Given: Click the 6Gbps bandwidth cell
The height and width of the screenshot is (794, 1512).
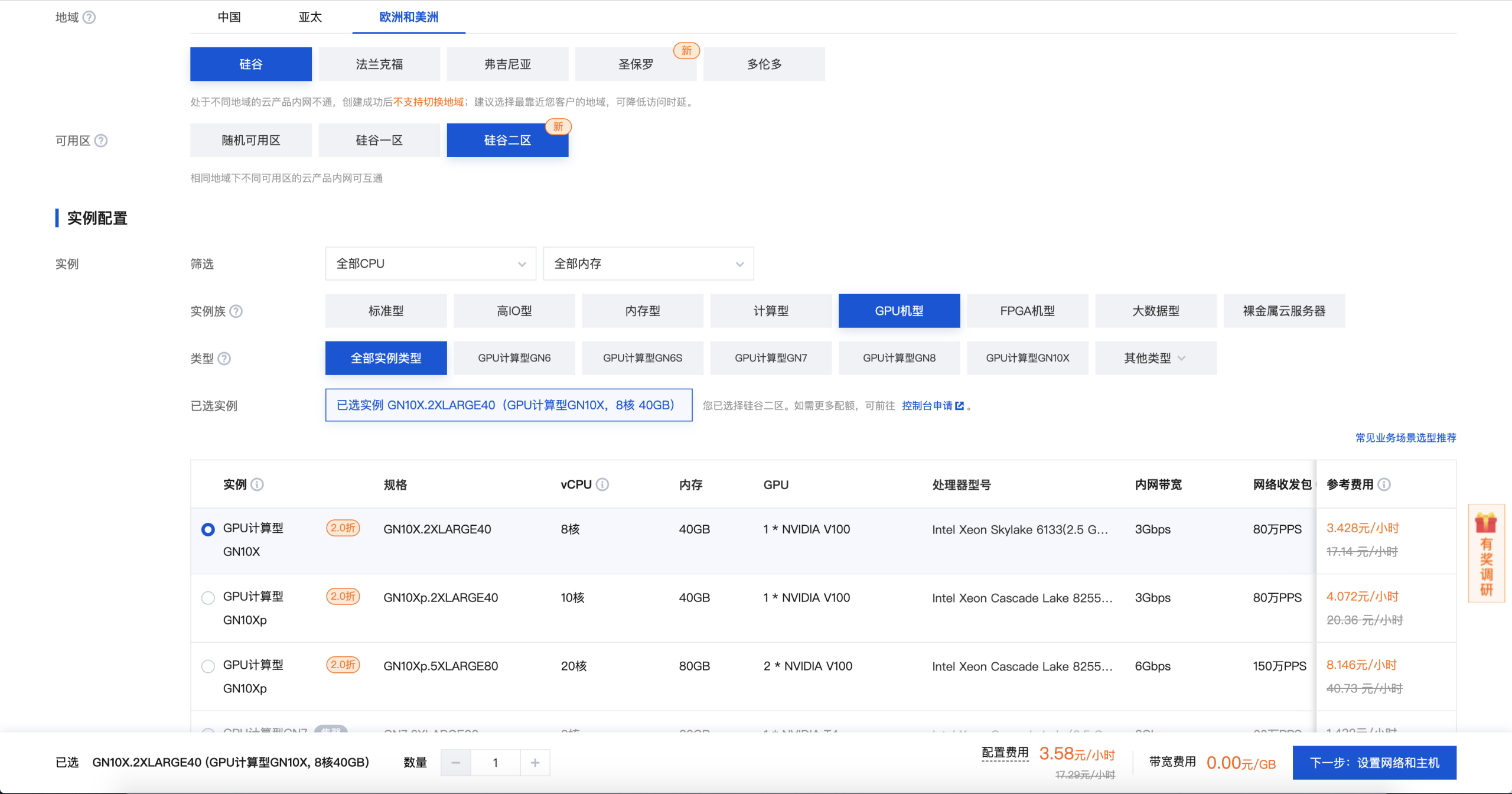Looking at the screenshot, I should 1152,666.
